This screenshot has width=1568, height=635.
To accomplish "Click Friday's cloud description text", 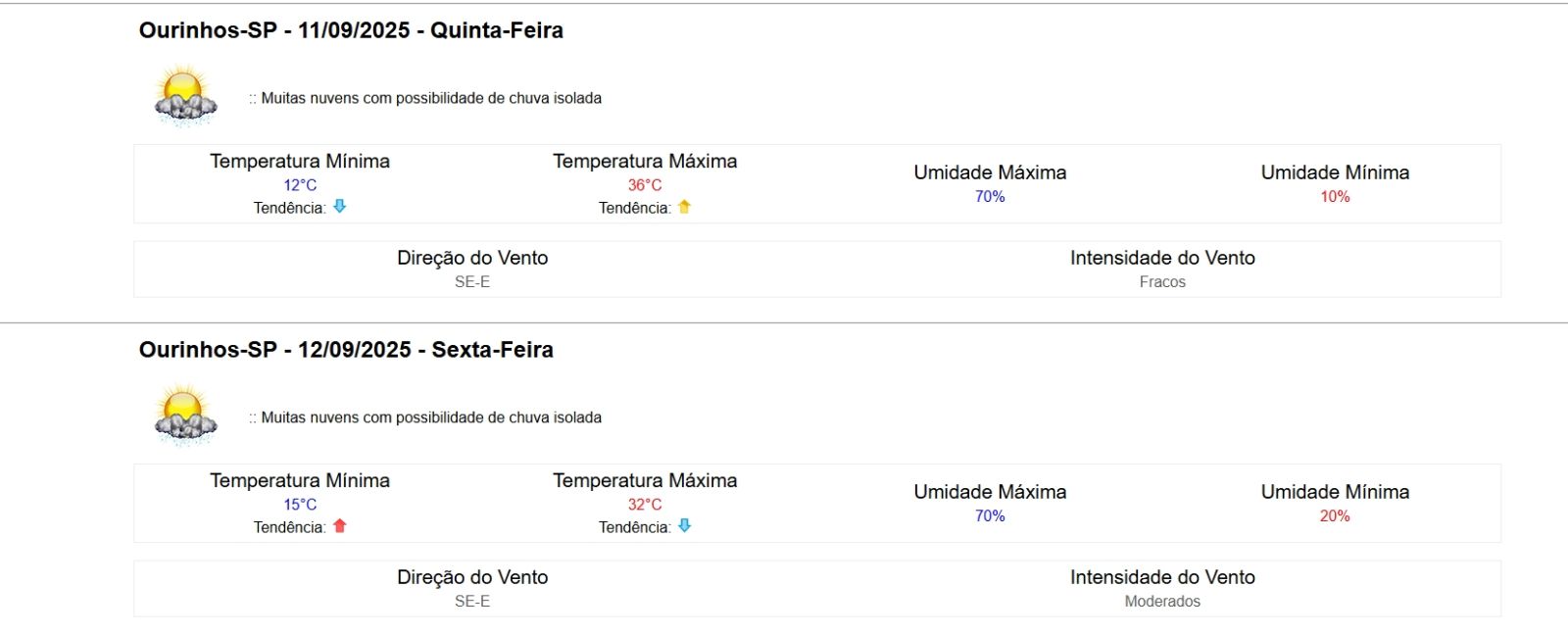I will pyautogui.click(x=431, y=417).
